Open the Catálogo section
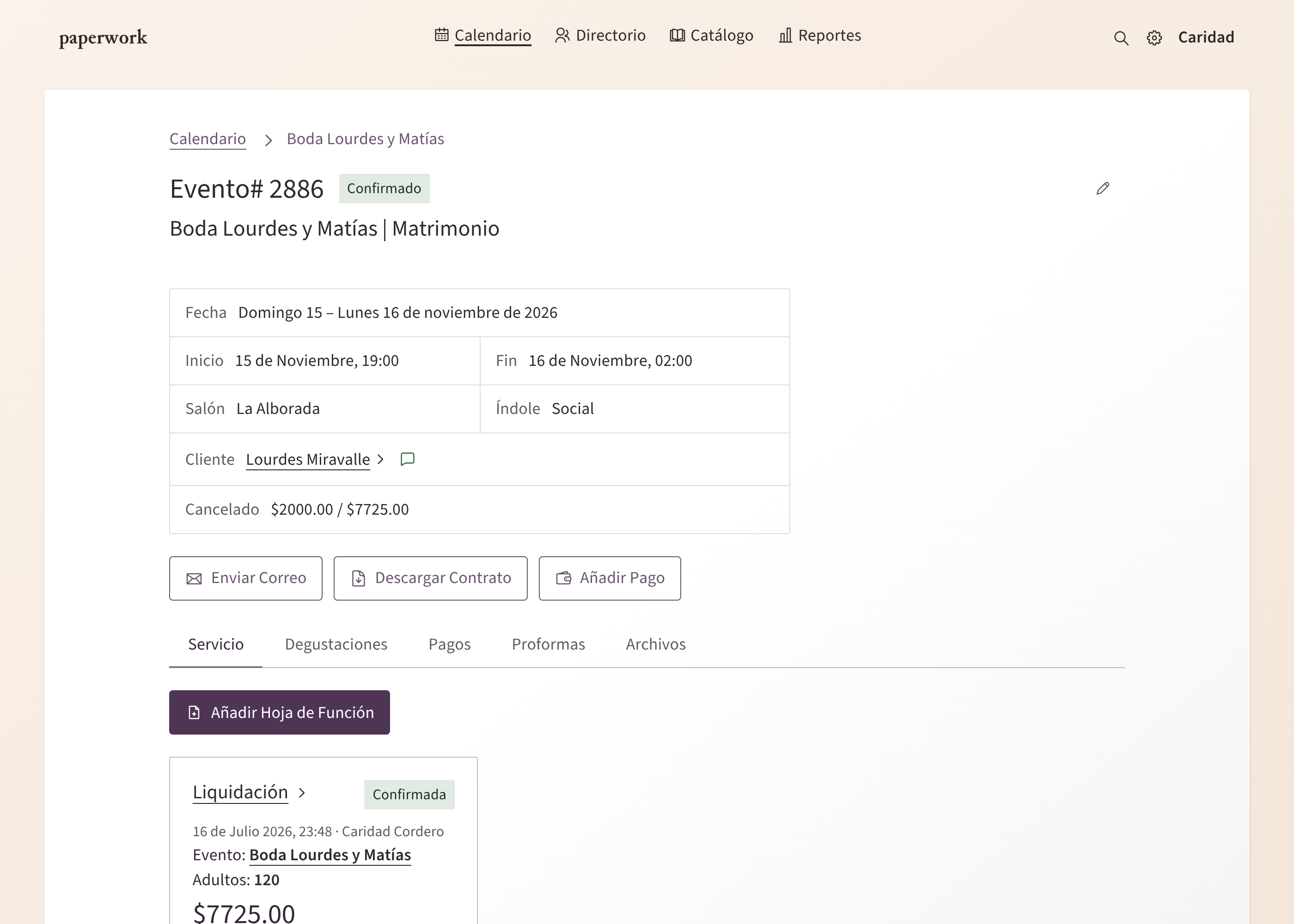 pyautogui.click(x=711, y=35)
